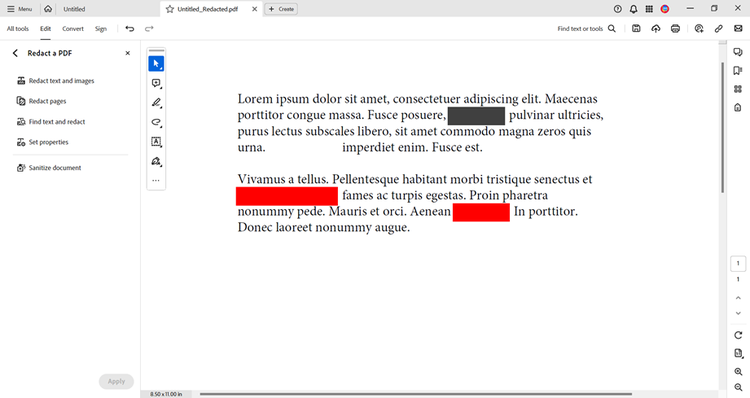Send the file by email
The width and height of the screenshot is (750, 398).
[x=738, y=29]
